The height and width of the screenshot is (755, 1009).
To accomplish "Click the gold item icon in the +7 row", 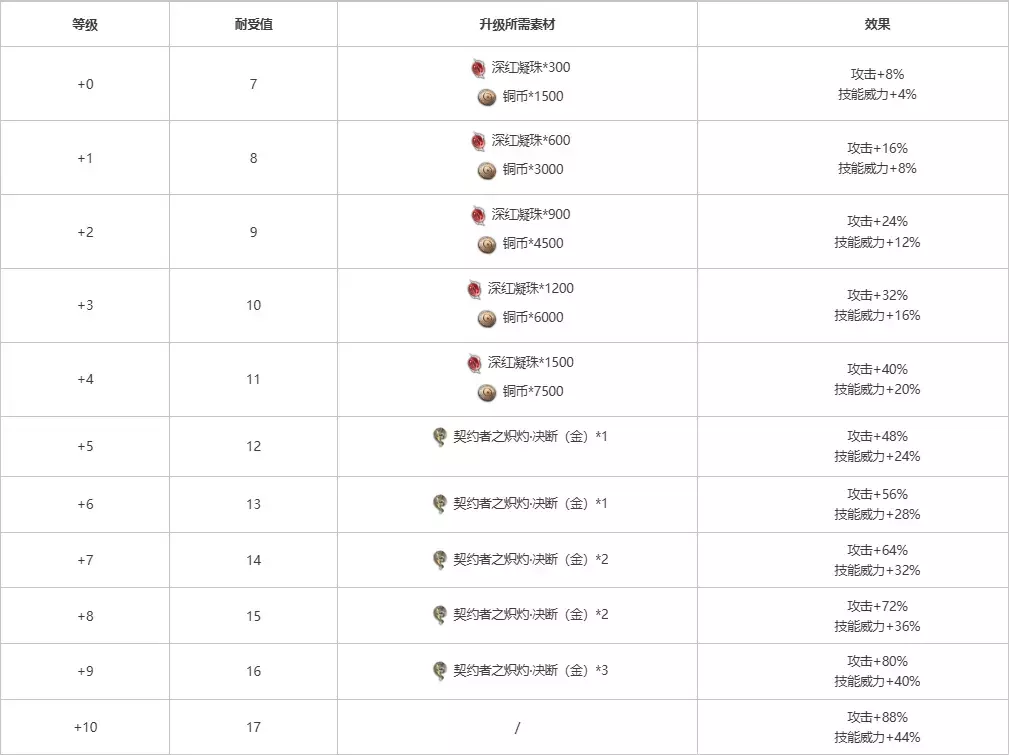I will coord(439,559).
